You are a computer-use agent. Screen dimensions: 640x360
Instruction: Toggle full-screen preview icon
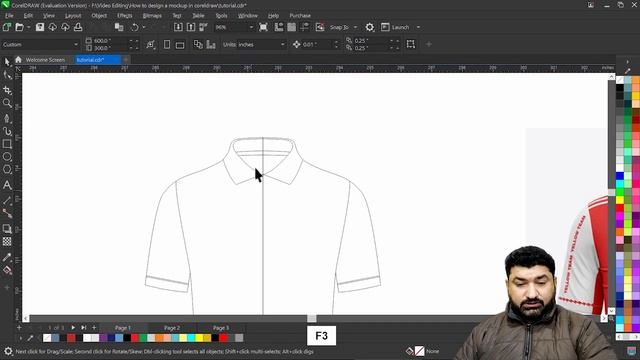263,27
